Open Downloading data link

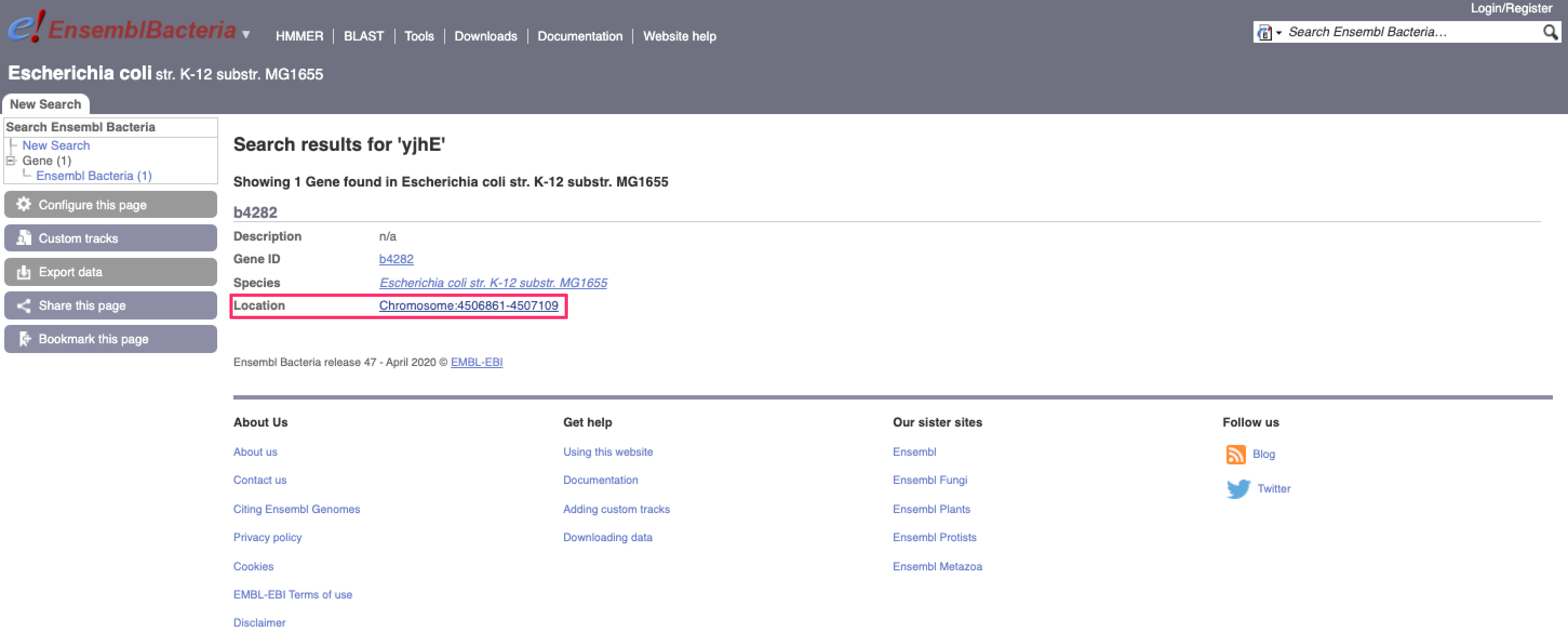(607, 537)
